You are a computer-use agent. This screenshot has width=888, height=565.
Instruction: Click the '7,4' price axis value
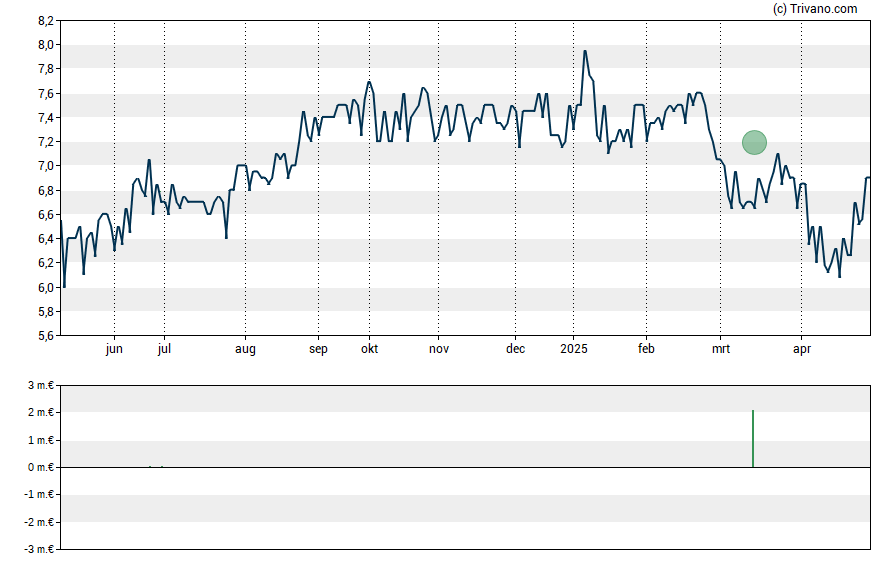pyautogui.click(x=46, y=118)
